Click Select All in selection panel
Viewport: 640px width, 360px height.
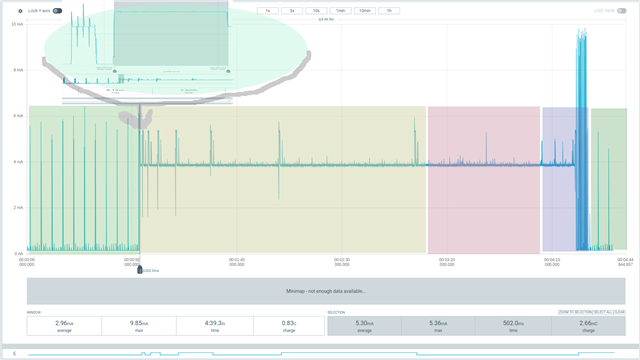click(602, 312)
